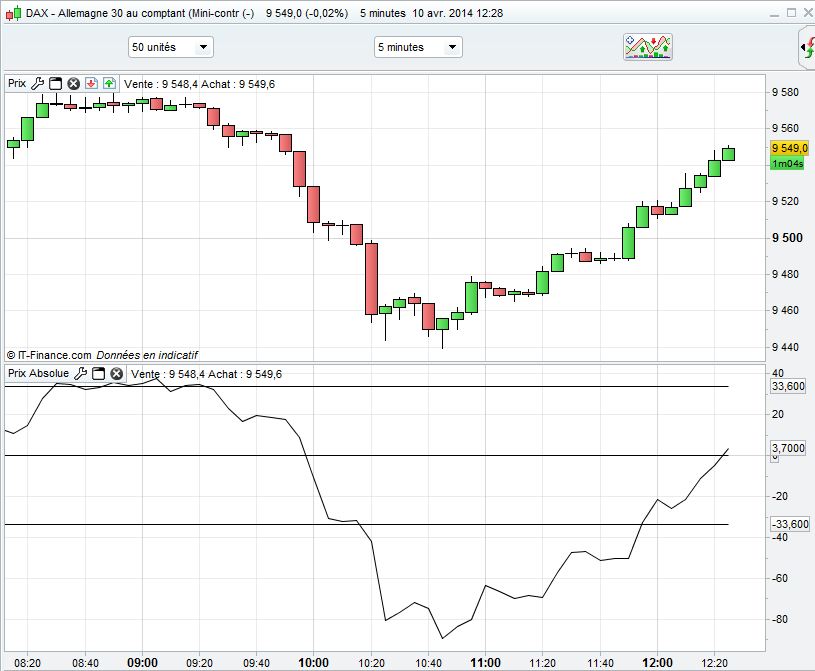Select the 3,7000 indicator value label
The height and width of the screenshot is (671, 815).
788,448
